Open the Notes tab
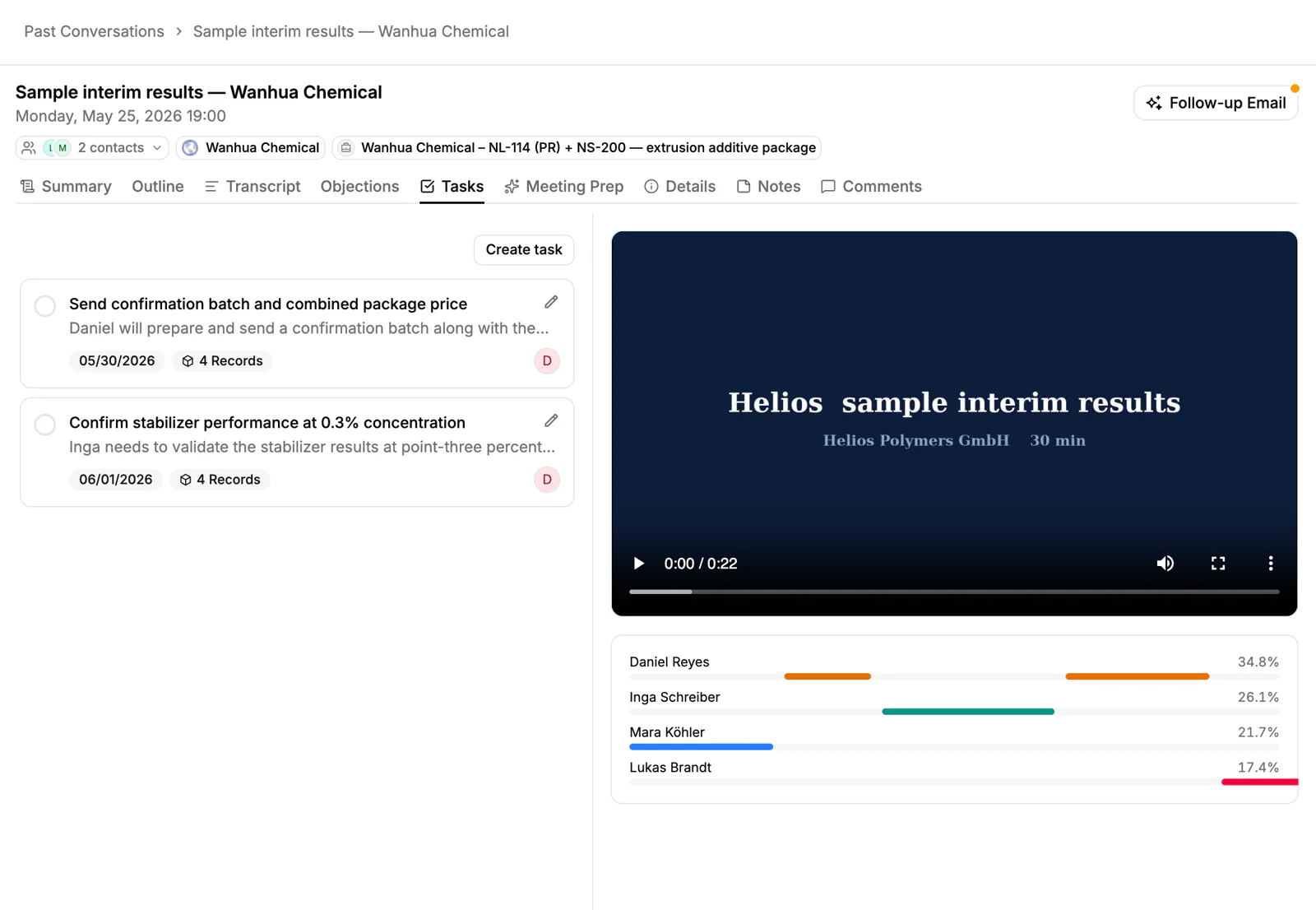This screenshot has width=1316, height=910. pos(768,187)
